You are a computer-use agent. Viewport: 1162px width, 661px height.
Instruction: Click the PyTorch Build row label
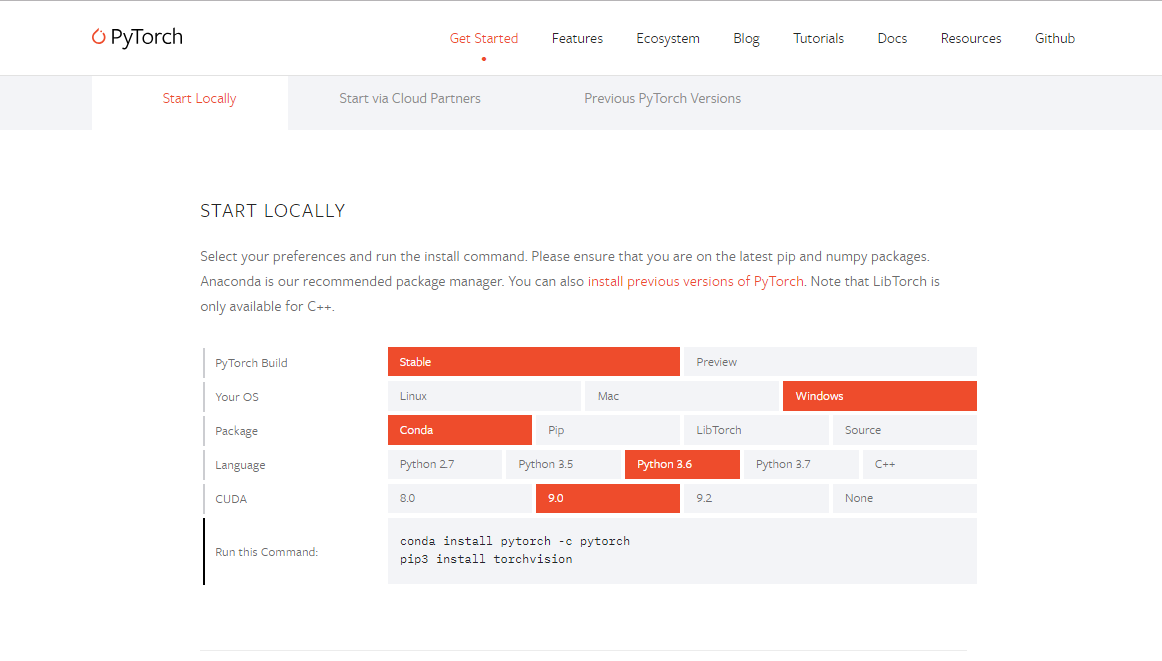pos(251,363)
